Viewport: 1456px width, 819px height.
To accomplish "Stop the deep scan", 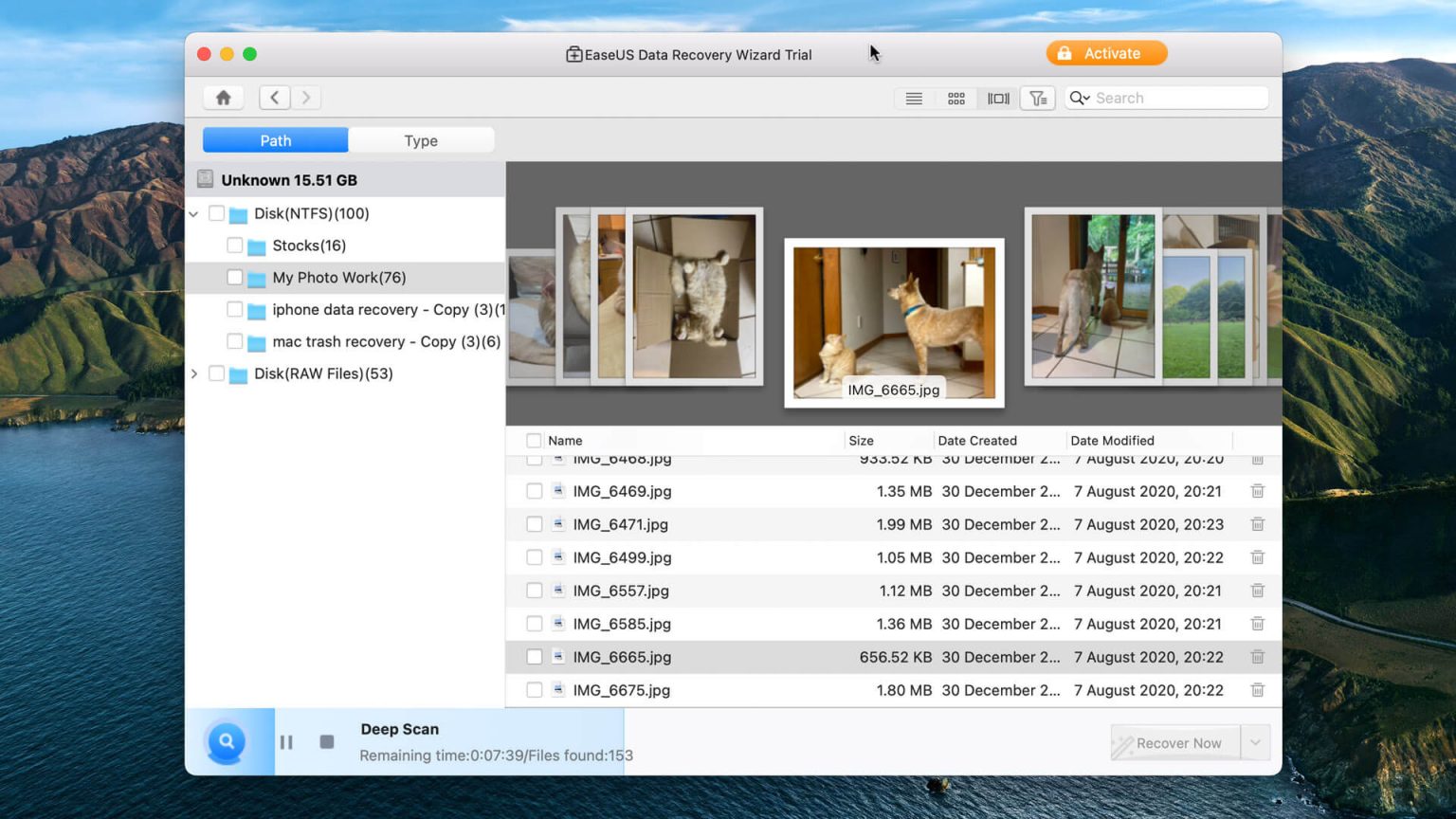I will point(327,742).
